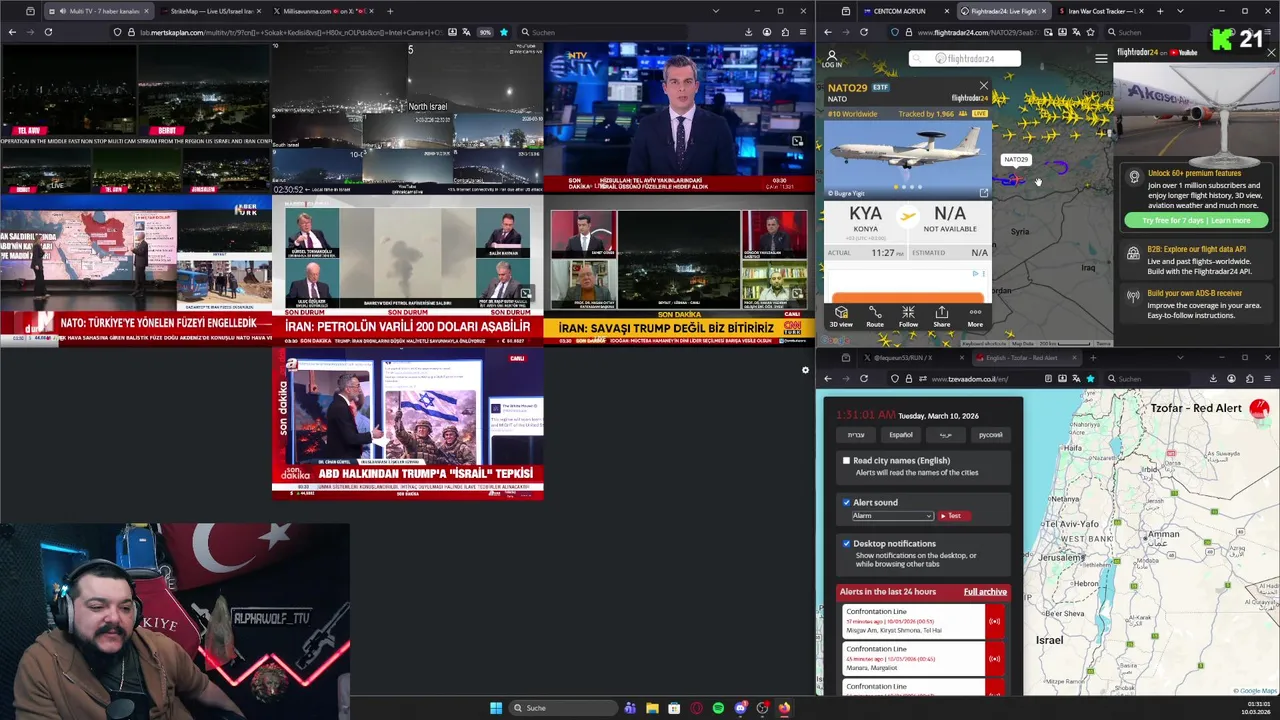The width and height of the screenshot is (1280, 720).
Task: Bookmark tzevaadom page star icon
Action: coord(1089,379)
